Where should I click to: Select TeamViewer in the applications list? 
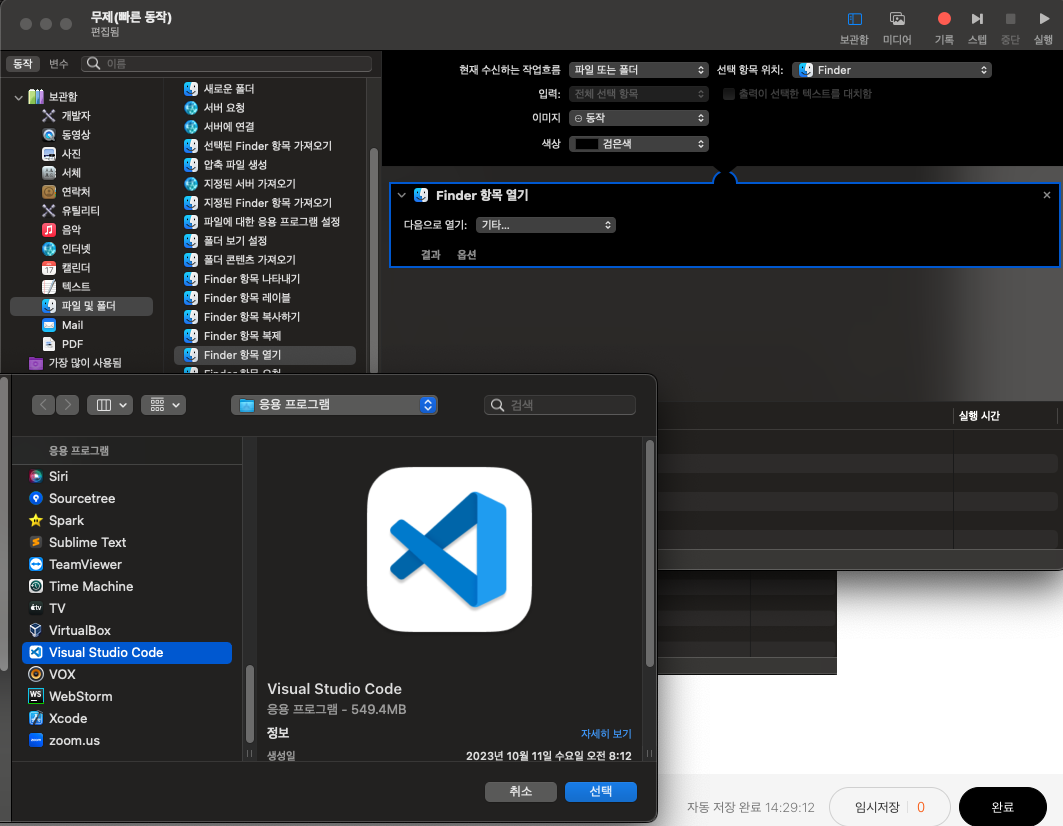tap(127, 564)
